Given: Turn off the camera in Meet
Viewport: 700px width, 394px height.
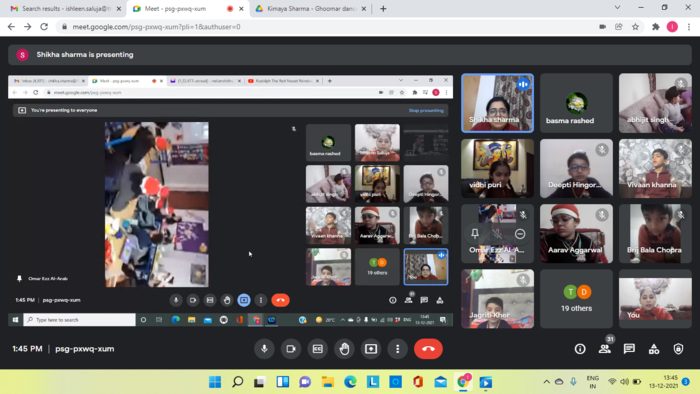Looking at the screenshot, I should 291,349.
